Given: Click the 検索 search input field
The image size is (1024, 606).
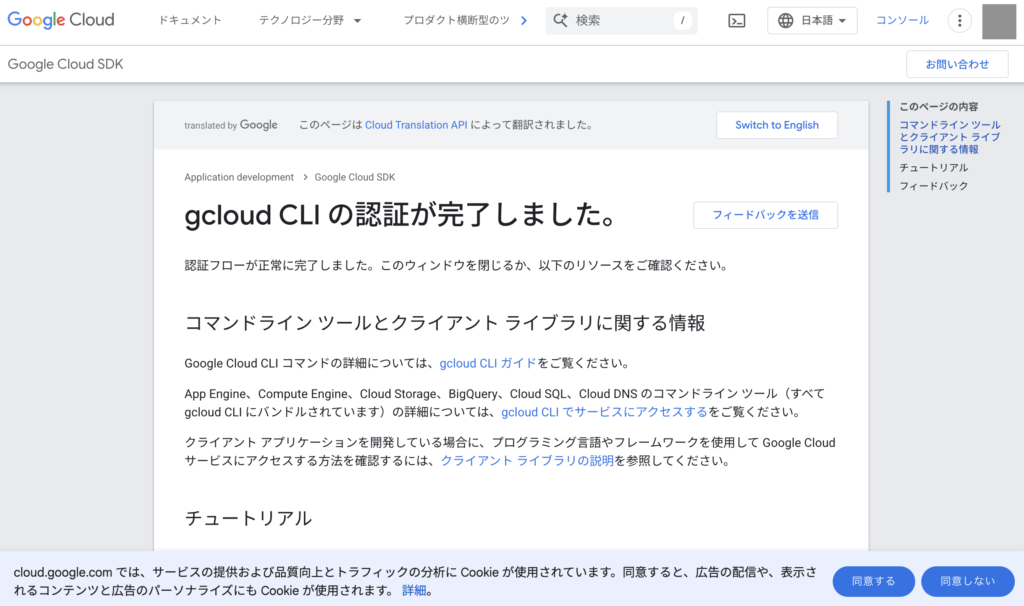Looking at the screenshot, I should [620, 21].
